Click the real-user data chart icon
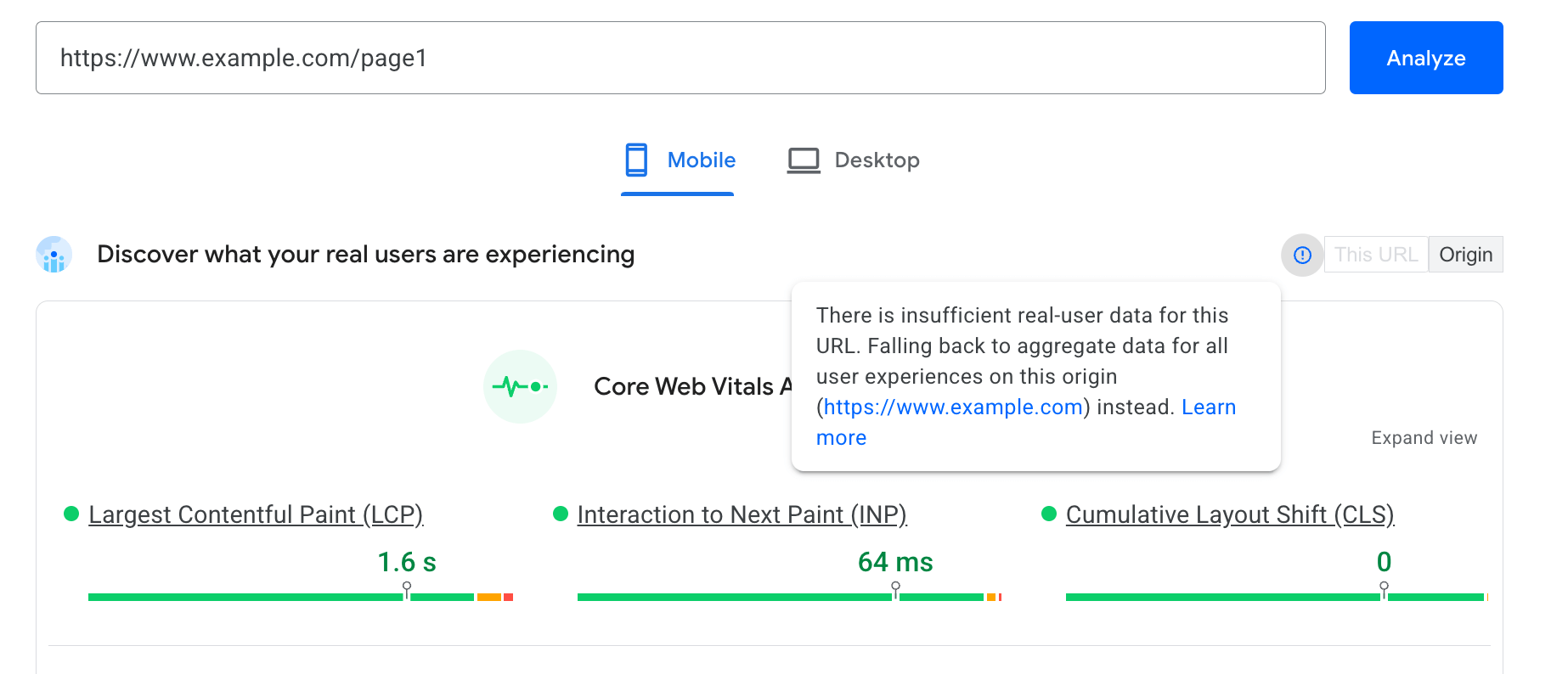Image resolution: width=1568 pixels, height=674 pixels. point(54,255)
